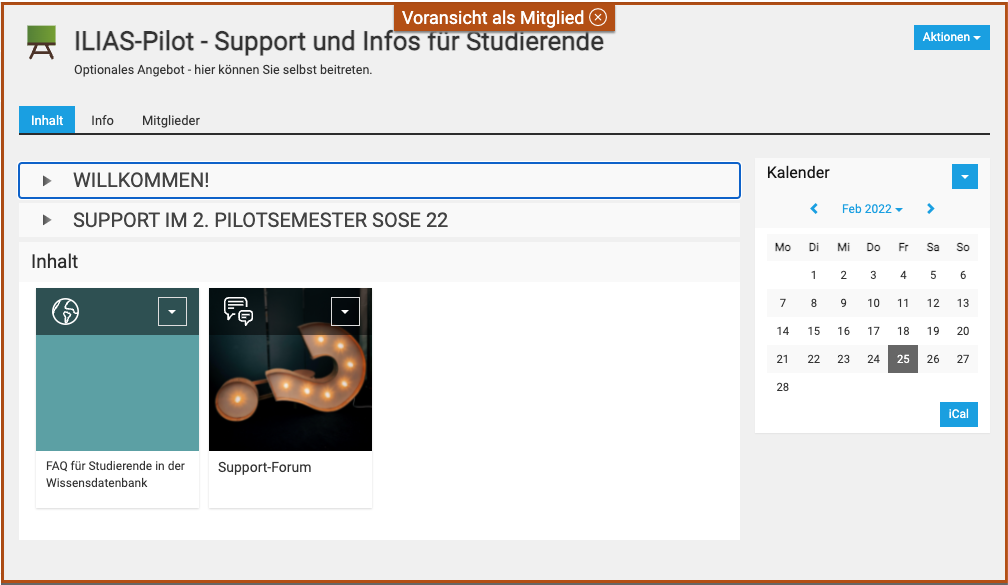Open the Kalender block options dropdown

click(x=964, y=177)
